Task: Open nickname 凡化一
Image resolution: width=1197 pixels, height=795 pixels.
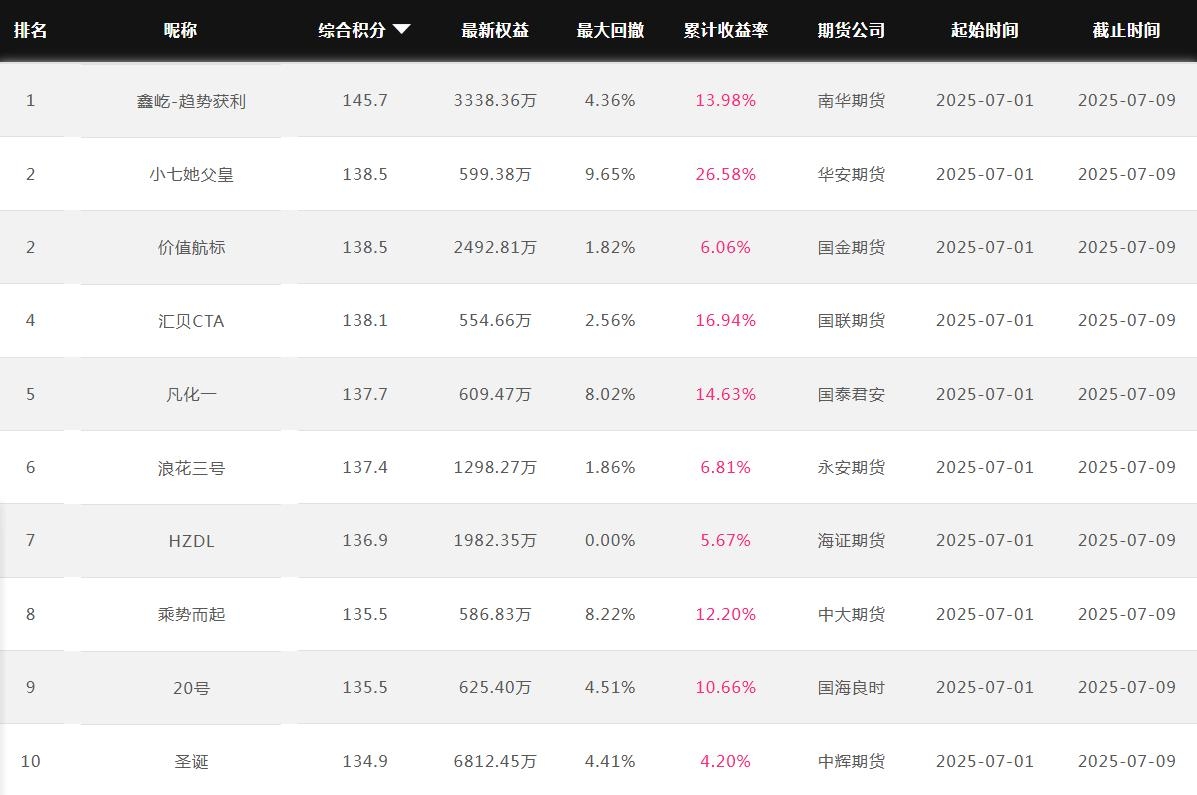Action: click(x=192, y=394)
